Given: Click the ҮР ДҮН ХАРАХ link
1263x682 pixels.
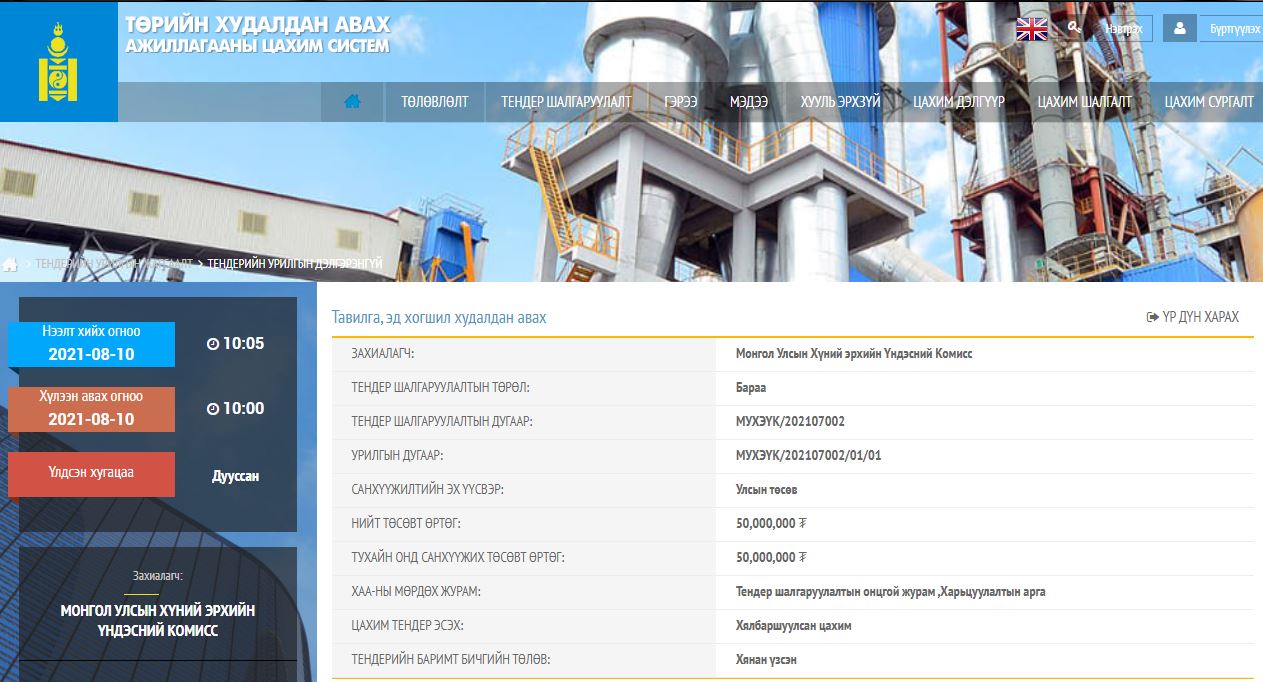Looking at the screenshot, I should tap(1192, 317).
